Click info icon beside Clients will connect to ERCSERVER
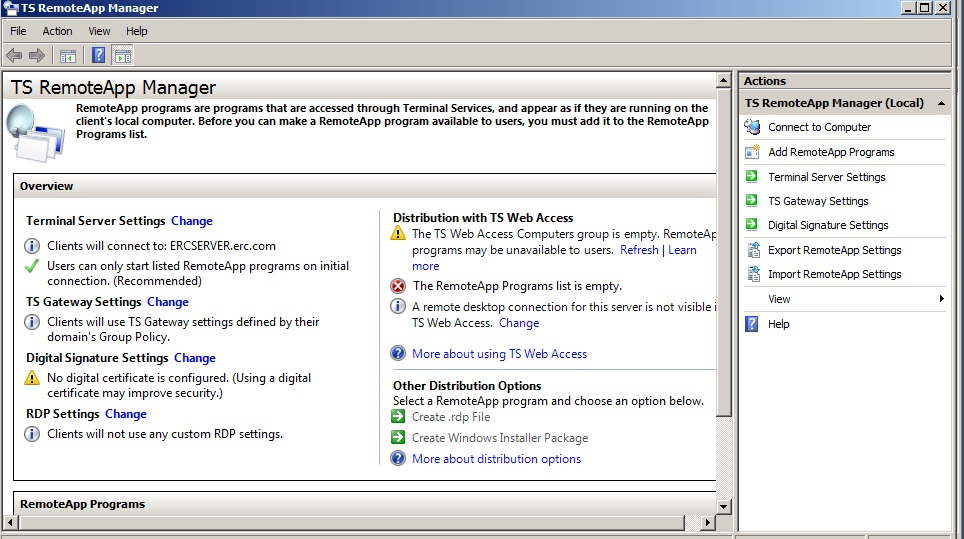The height and width of the screenshot is (539, 964). (32, 246)
